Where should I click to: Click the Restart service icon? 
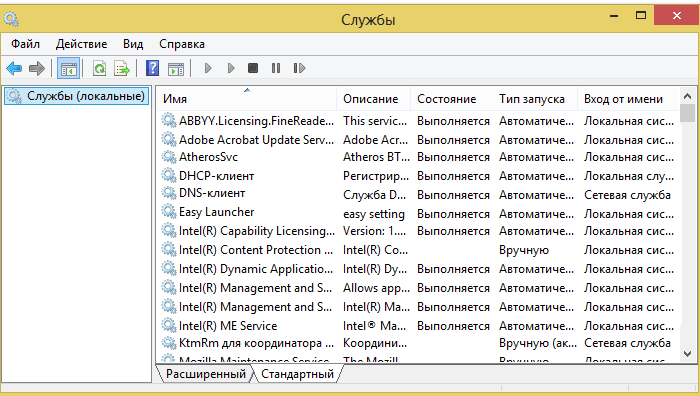pyautogui.click(x=299, y=68)
